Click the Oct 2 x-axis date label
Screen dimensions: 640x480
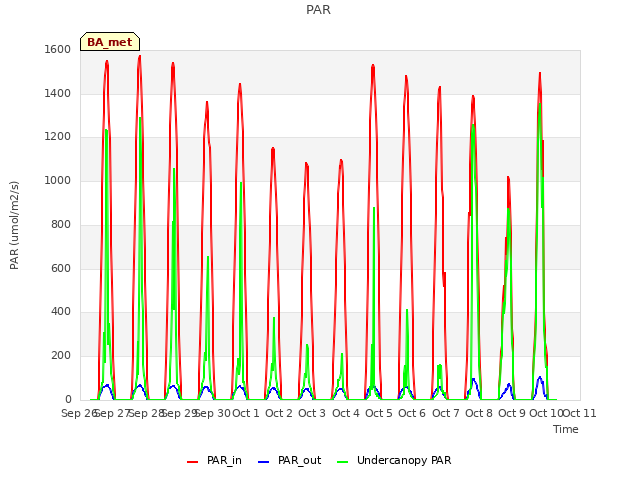pyautogui.click(x=279, y=413)
